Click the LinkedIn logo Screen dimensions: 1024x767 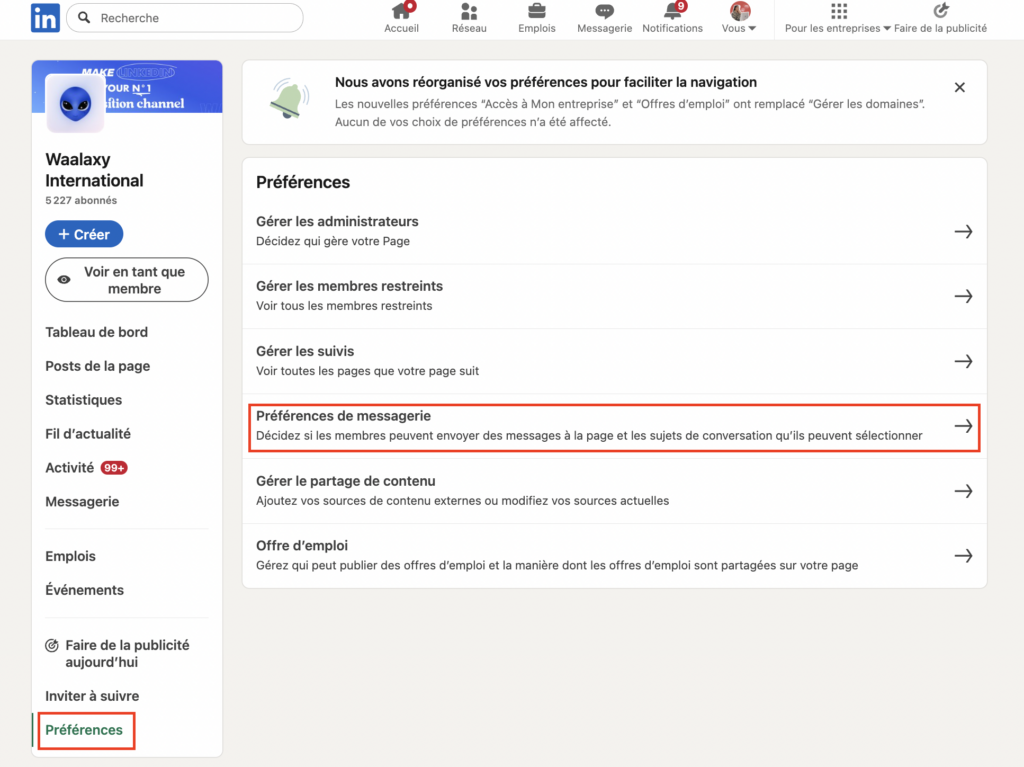coord(45,18)
